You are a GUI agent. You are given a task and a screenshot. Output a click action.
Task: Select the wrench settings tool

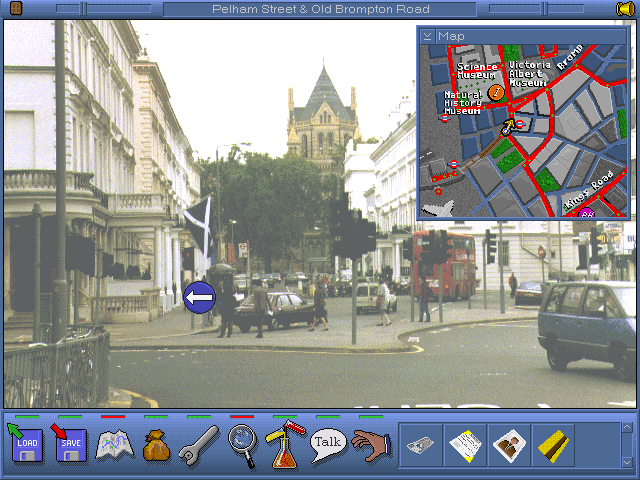pyautogui.click(x=198, y=444)
